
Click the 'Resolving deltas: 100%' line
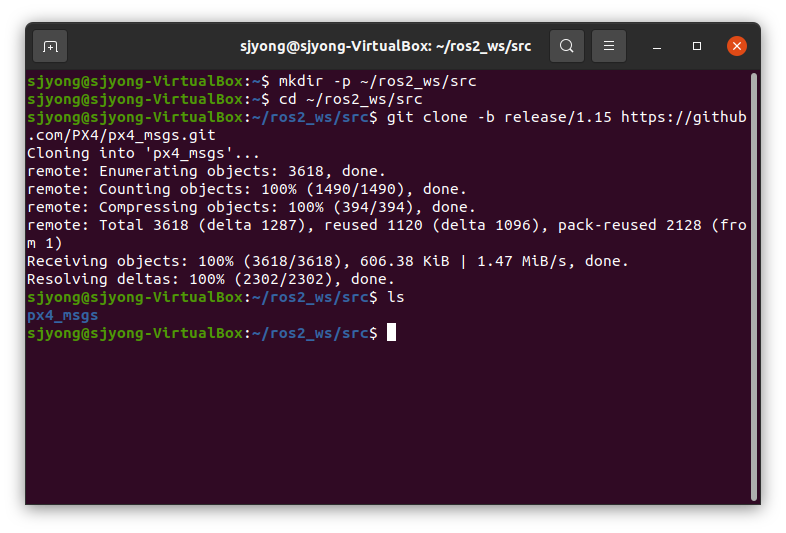211,279
